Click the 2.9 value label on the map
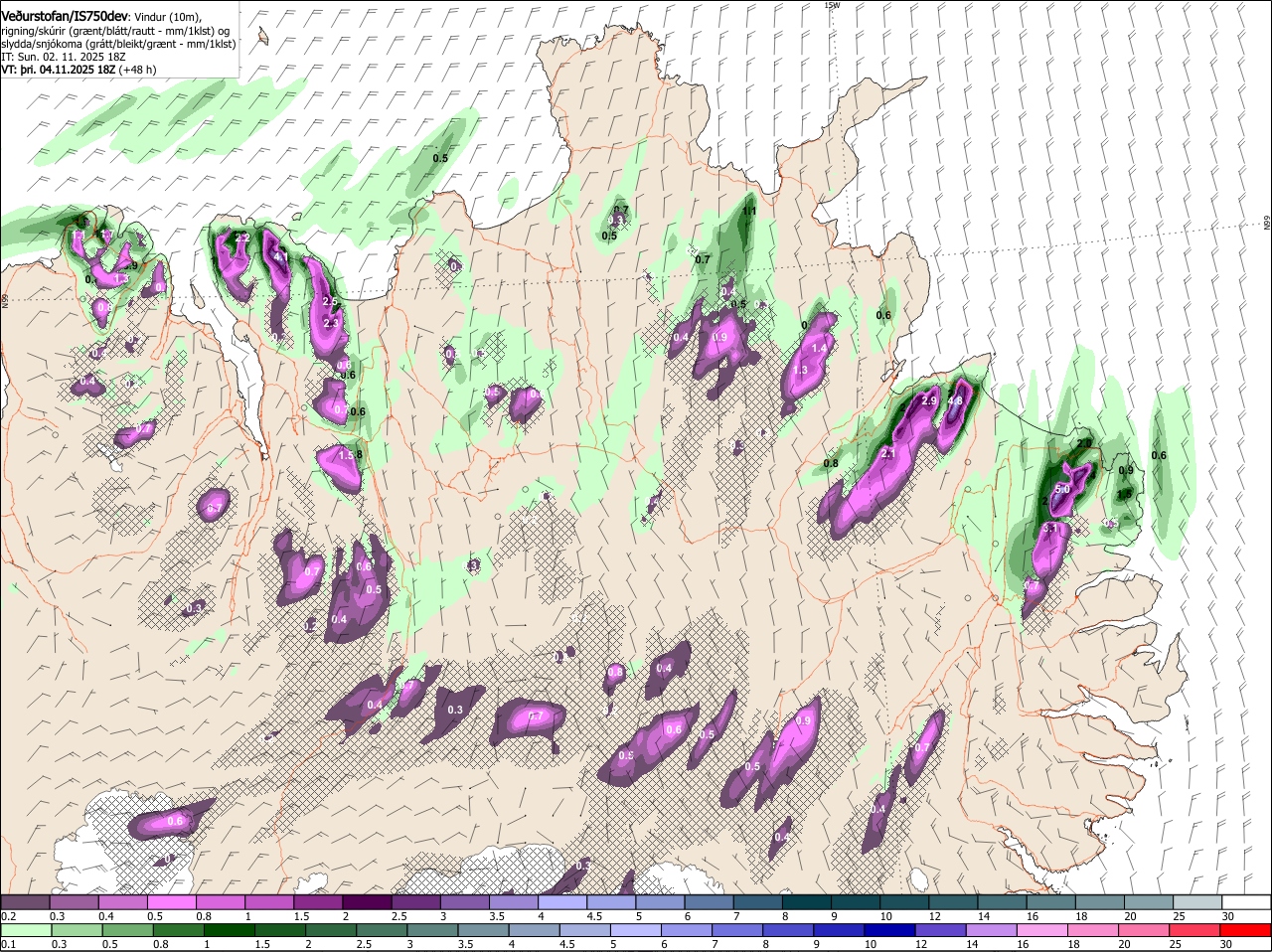This screenshot has width=1272, height=952. (x=929, y=399)
